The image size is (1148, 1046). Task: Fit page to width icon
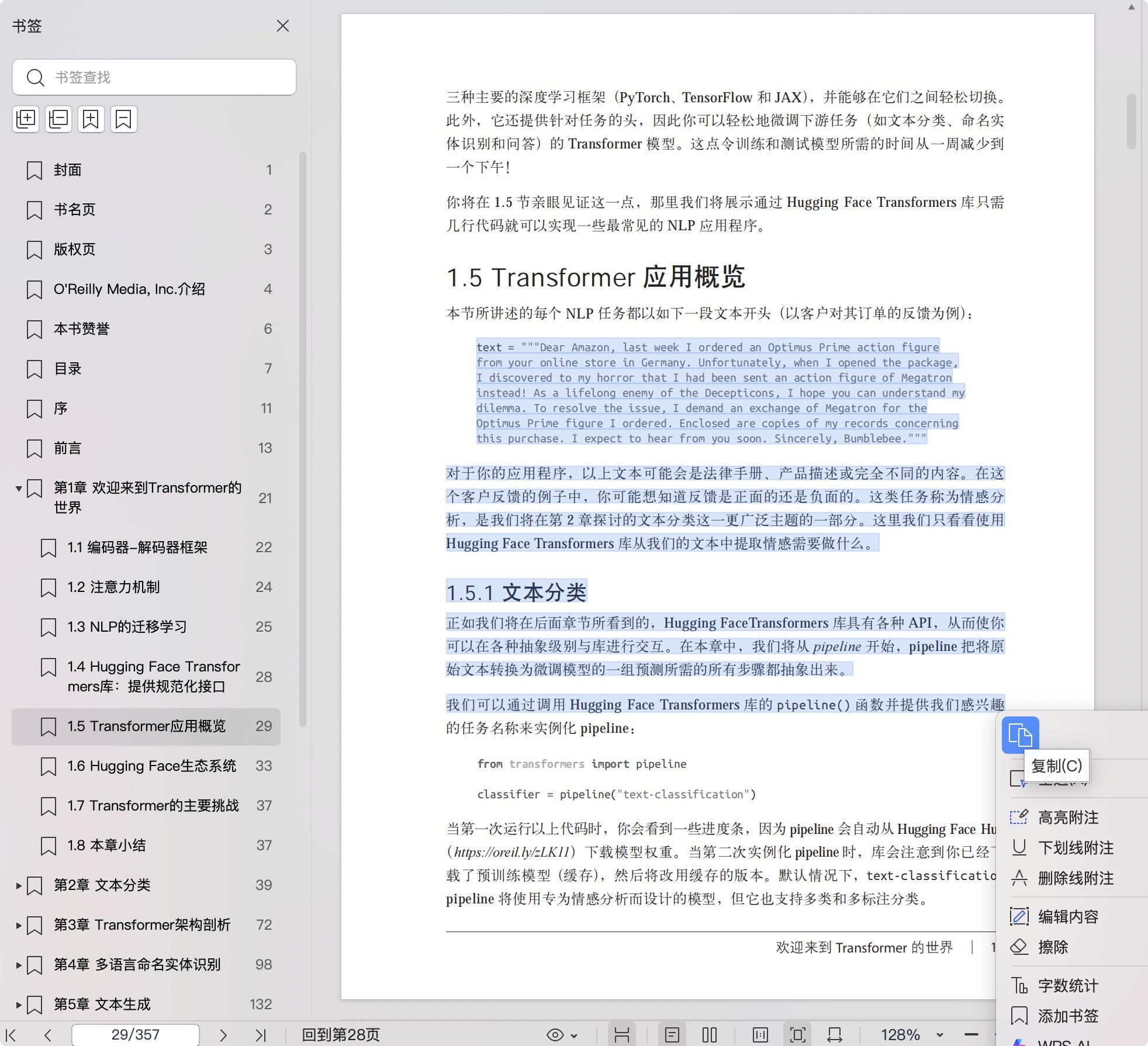[835, 1035]
